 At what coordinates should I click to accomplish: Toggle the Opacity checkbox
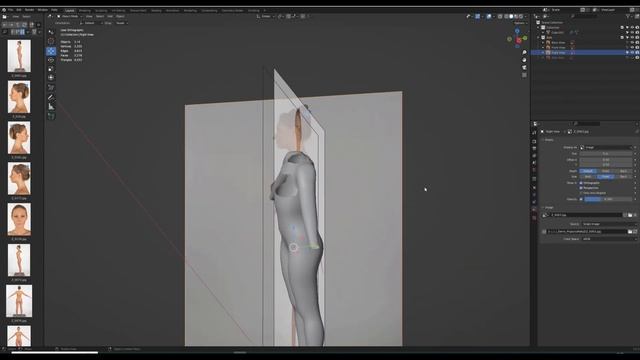coord(581,199)
